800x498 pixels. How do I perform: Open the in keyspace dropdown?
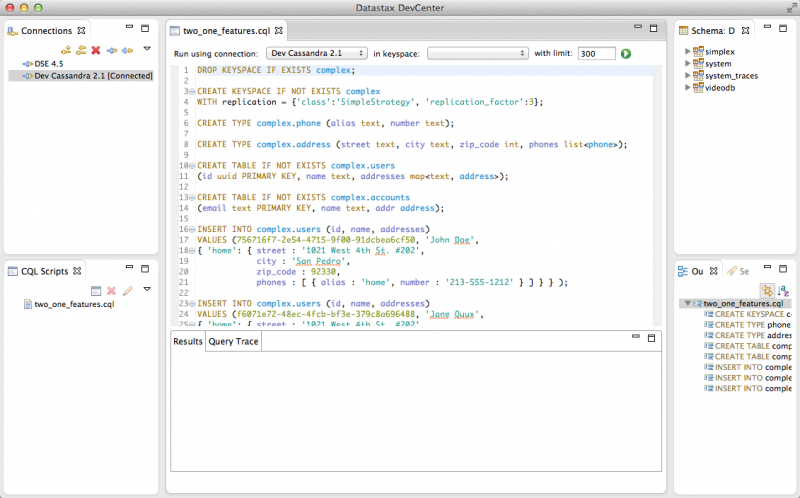478,54
